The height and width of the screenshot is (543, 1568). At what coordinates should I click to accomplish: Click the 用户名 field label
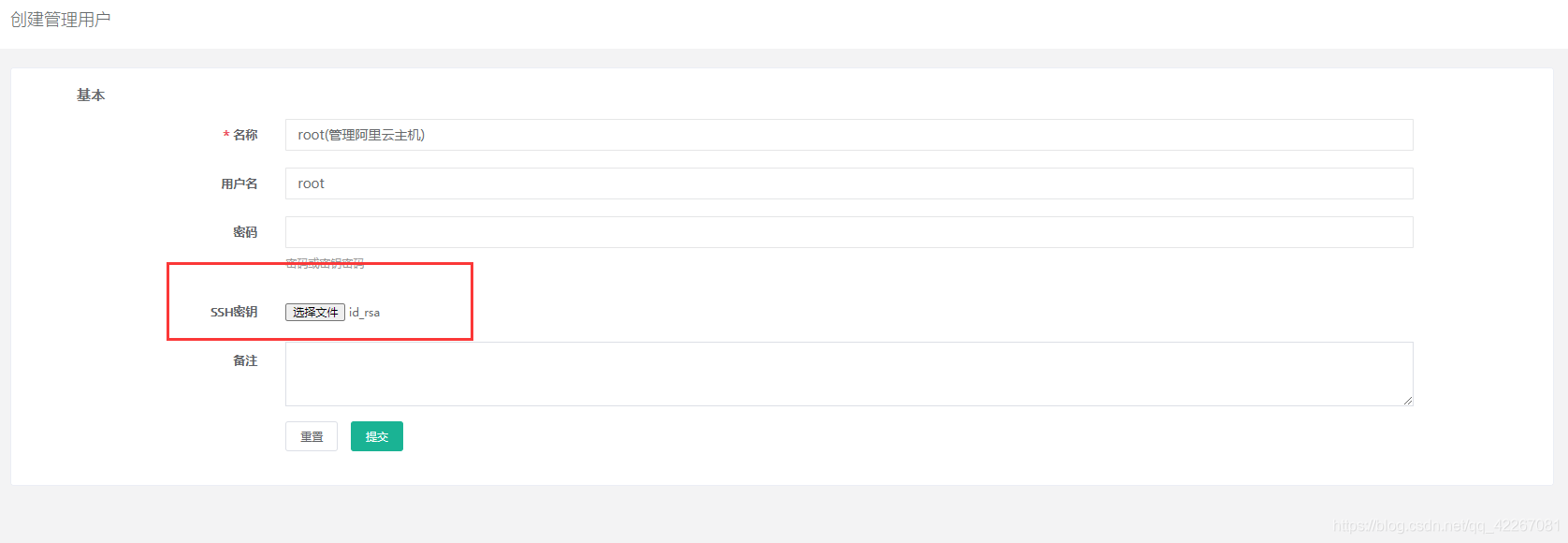pyautogui.click(x=240, y=183)
